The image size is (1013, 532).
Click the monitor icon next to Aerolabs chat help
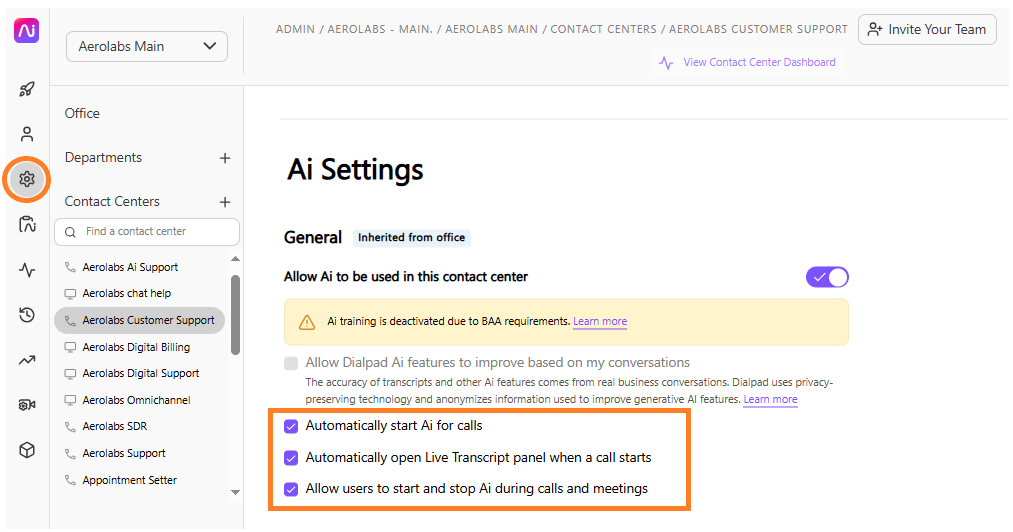pos(70,293)
